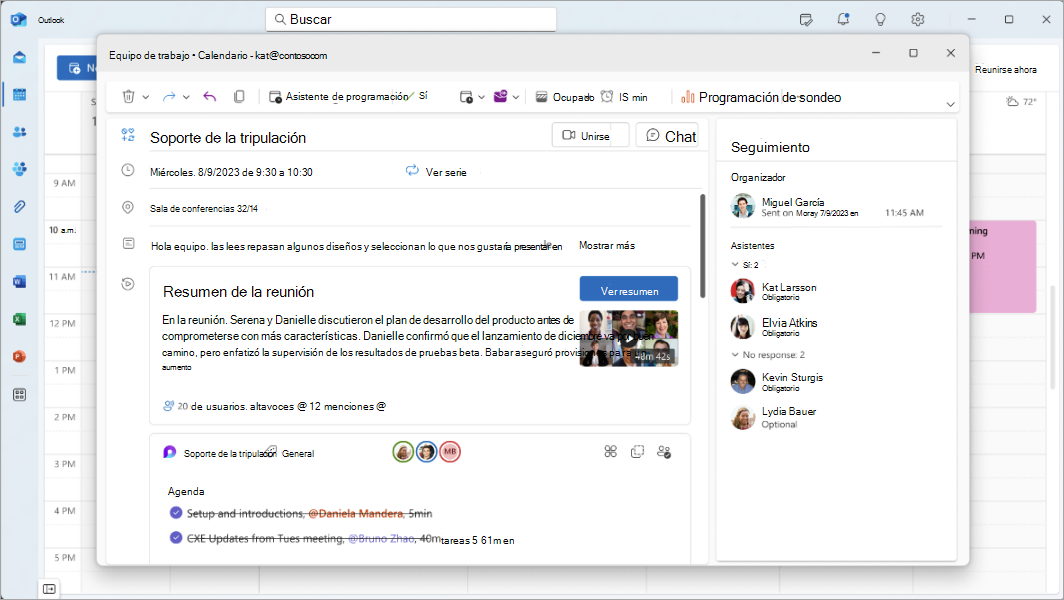Open Mail in the Outlook sidebar
The height and width of the screenshot is (600, 1064).
[19, 57]
